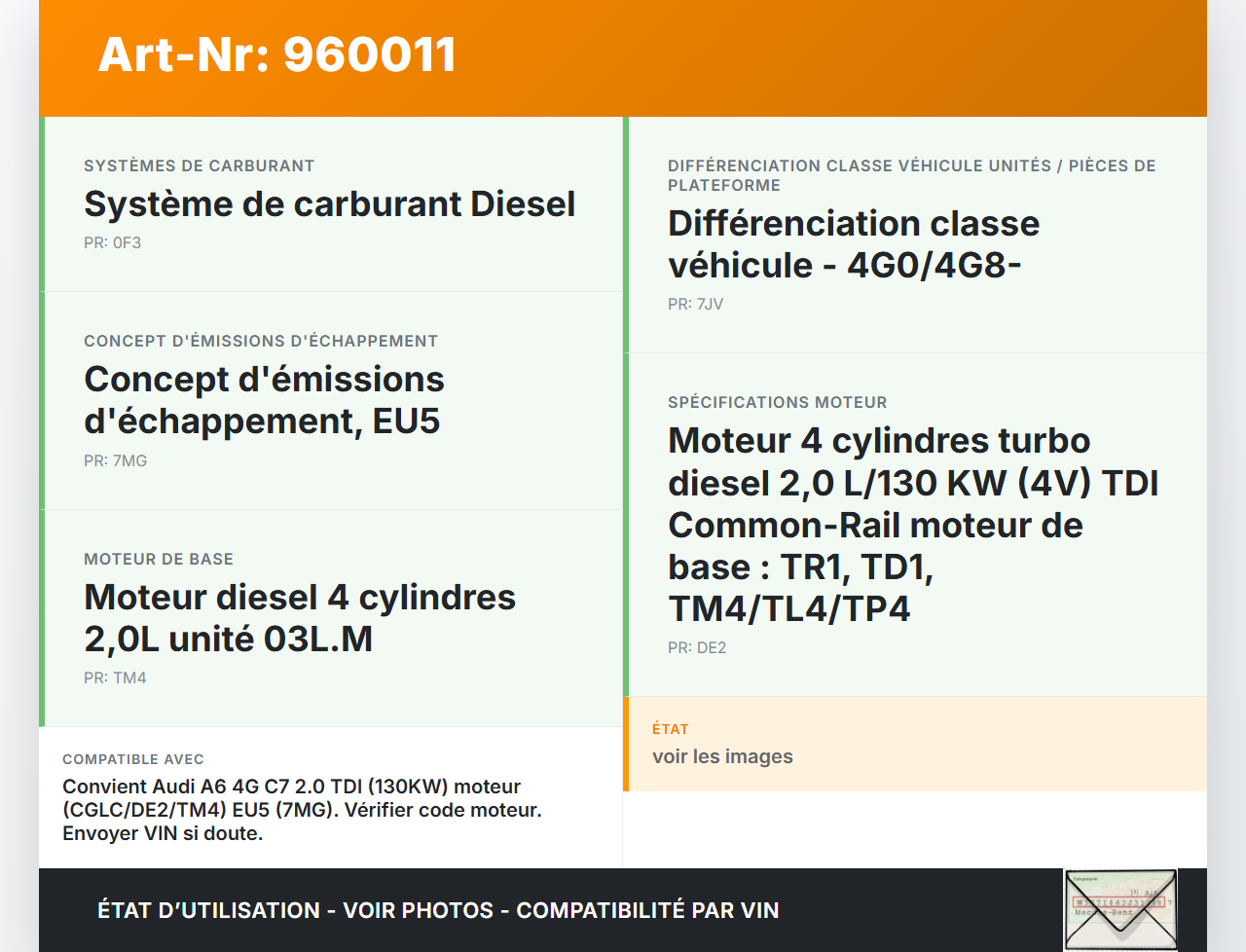Click the PR: DE2 code
The height and width of the screenshot is (952, 1246).
click(x=697, y=648)
